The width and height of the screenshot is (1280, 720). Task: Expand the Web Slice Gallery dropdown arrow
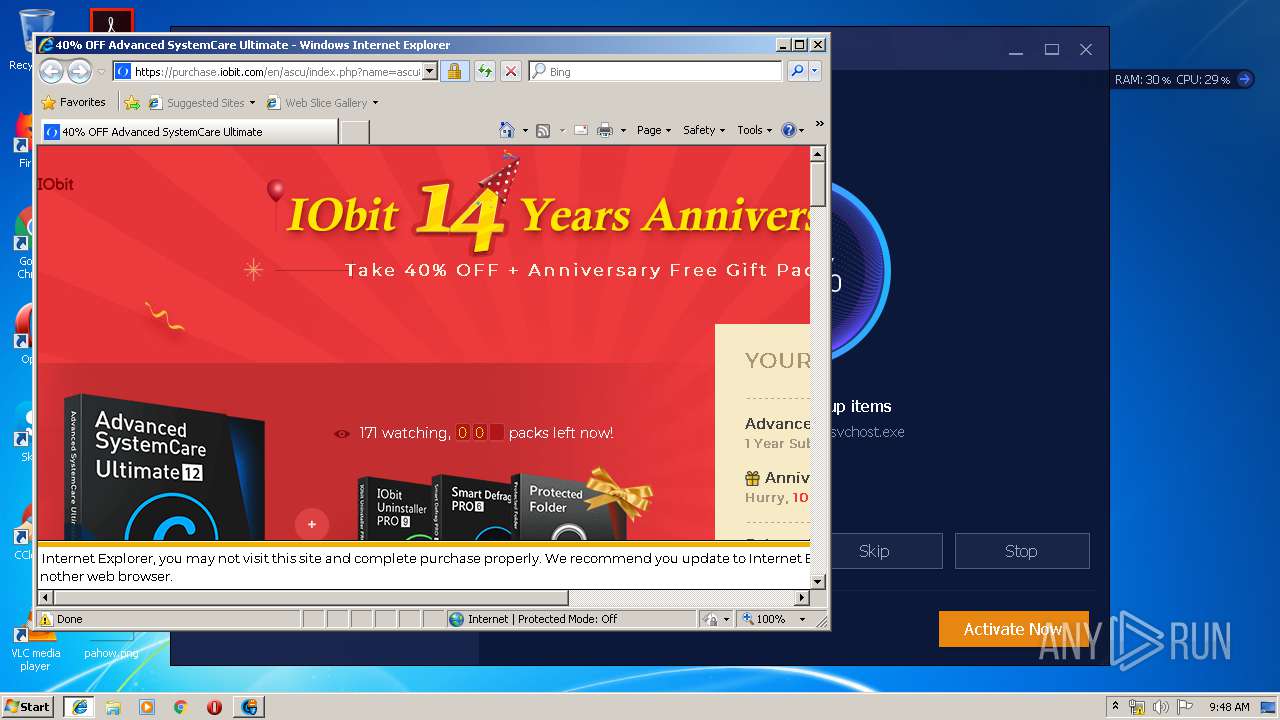coord(376,102)
